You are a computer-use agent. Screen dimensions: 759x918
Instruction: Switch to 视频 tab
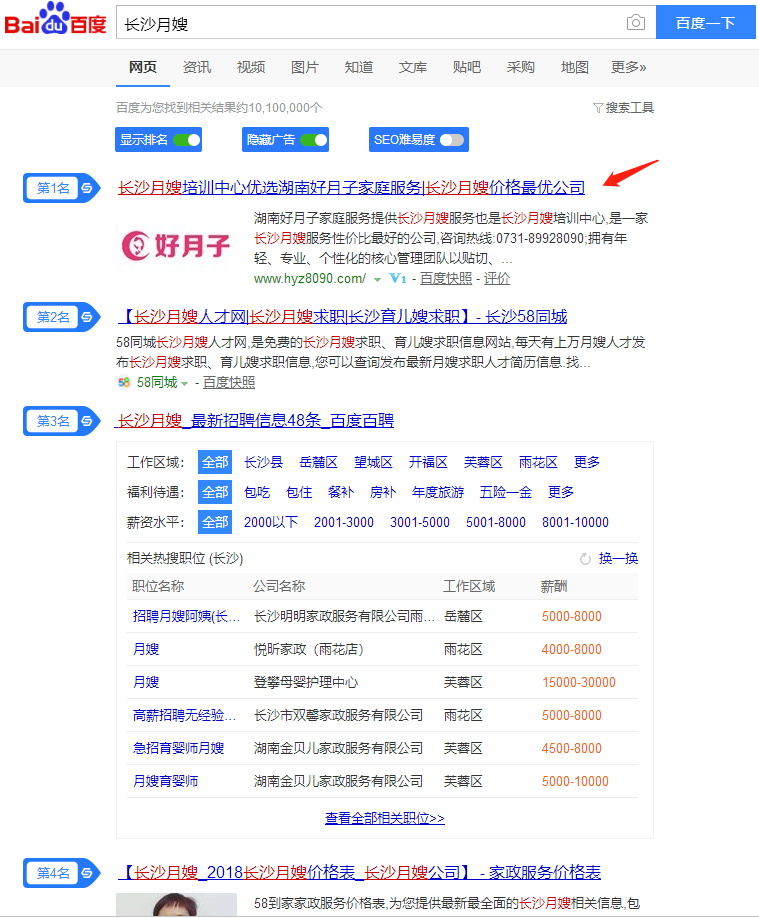[x=251, y=67]
